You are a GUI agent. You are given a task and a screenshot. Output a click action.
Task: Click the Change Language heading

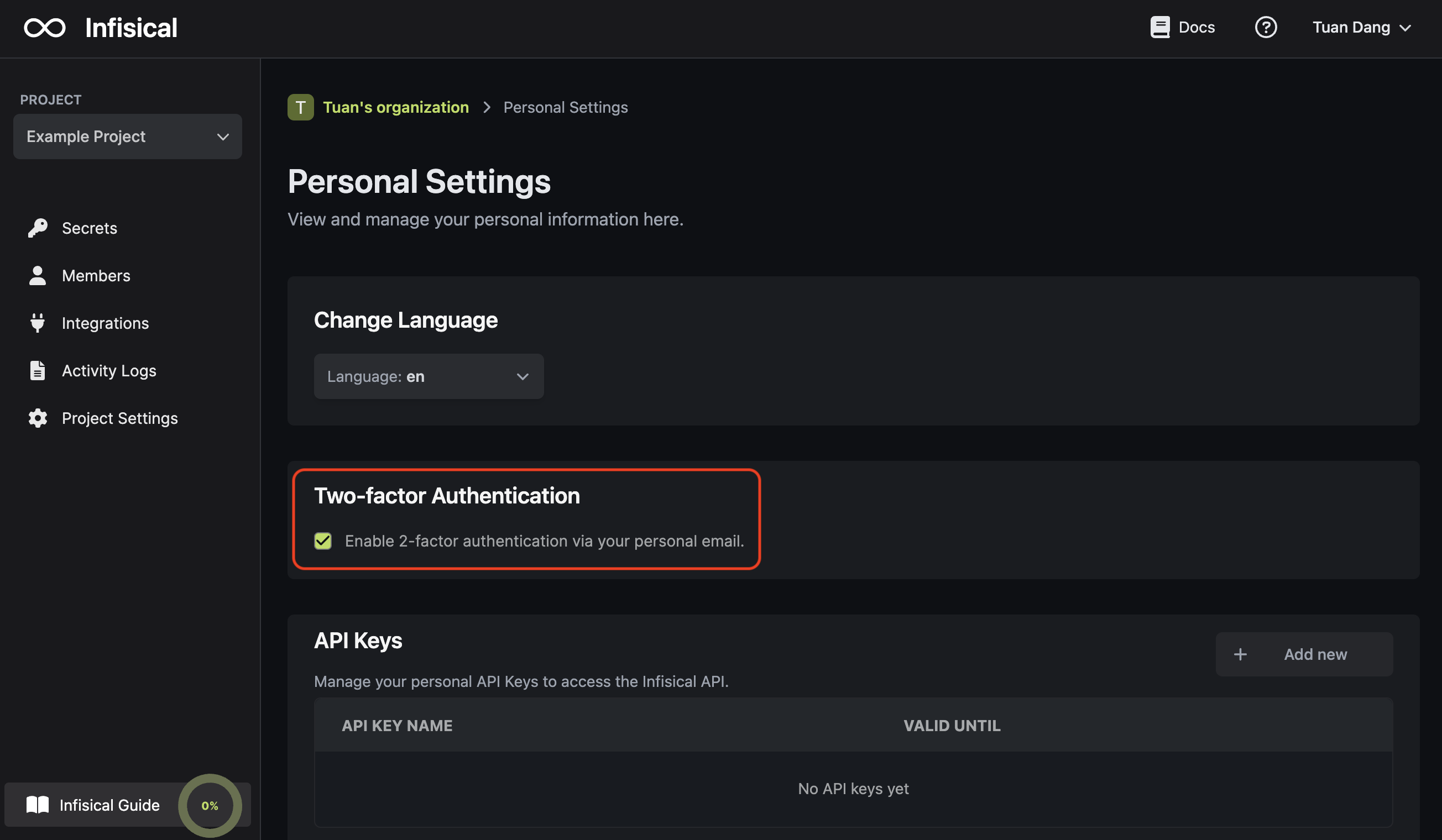coord(406,319)
